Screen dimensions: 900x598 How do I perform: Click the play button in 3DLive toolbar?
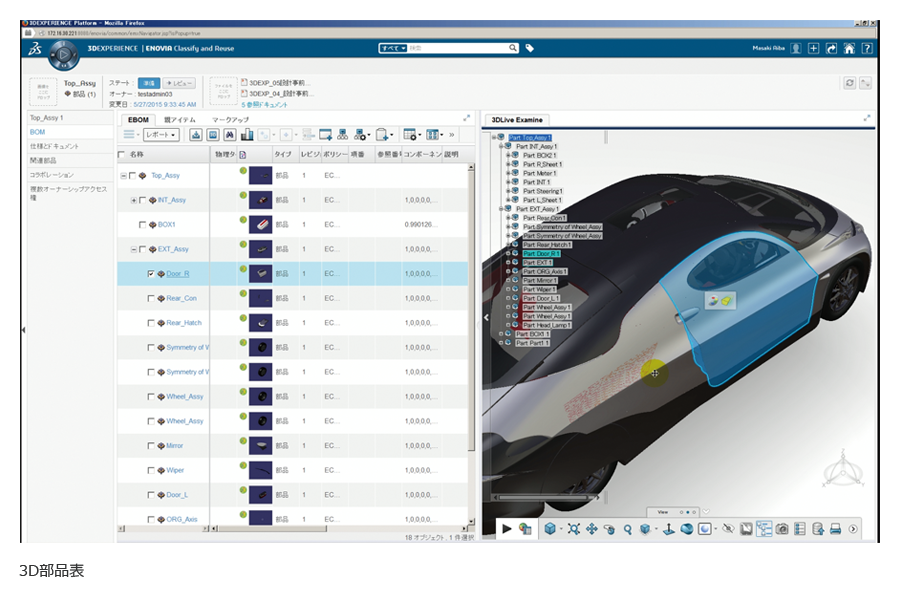[x=507, y=529]
